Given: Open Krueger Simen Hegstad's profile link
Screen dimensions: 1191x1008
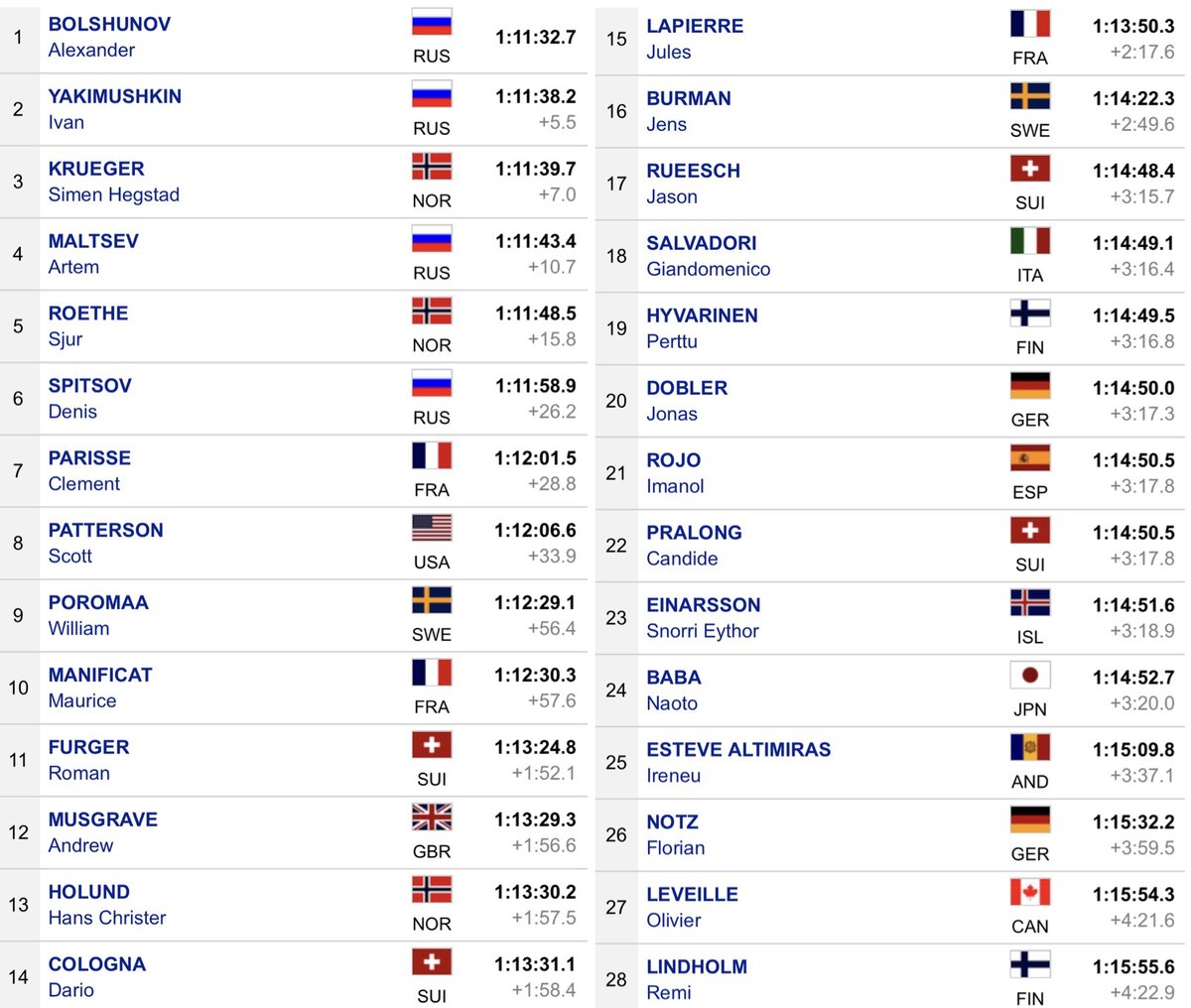Looking at the screenshot, I should click(114, 182).
